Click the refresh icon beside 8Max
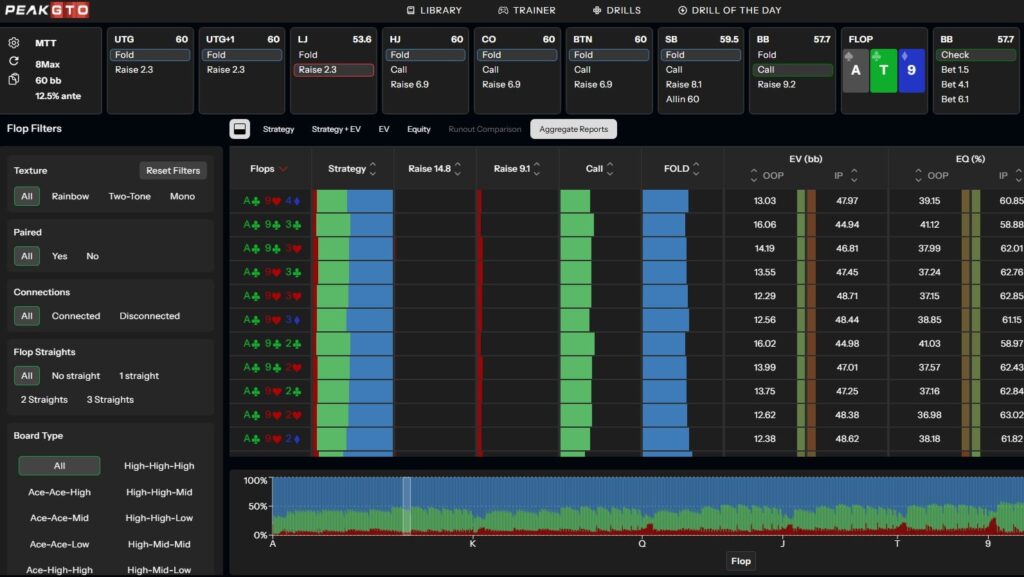Viewport: 1024px width, 577px height. [x=14, y=61]
